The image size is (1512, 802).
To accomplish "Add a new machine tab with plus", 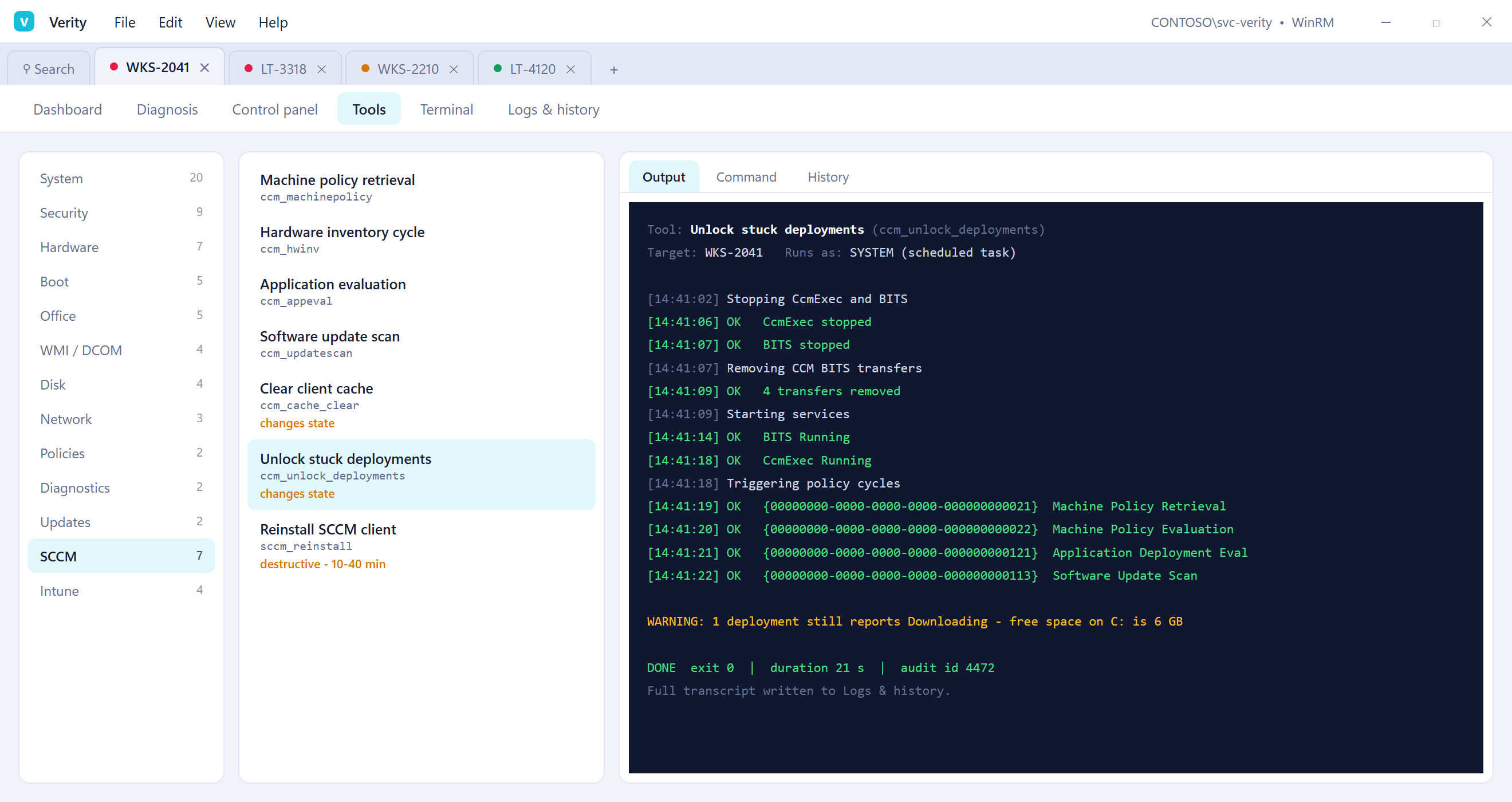I will coord(614,70).
